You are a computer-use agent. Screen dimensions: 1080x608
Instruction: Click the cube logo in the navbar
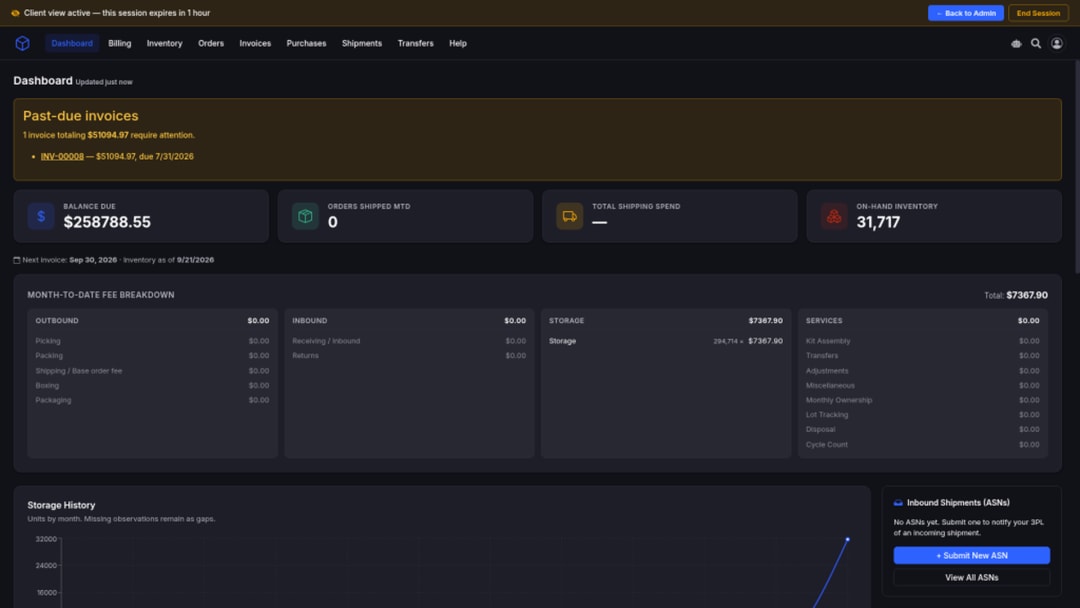tap(23, 43)
